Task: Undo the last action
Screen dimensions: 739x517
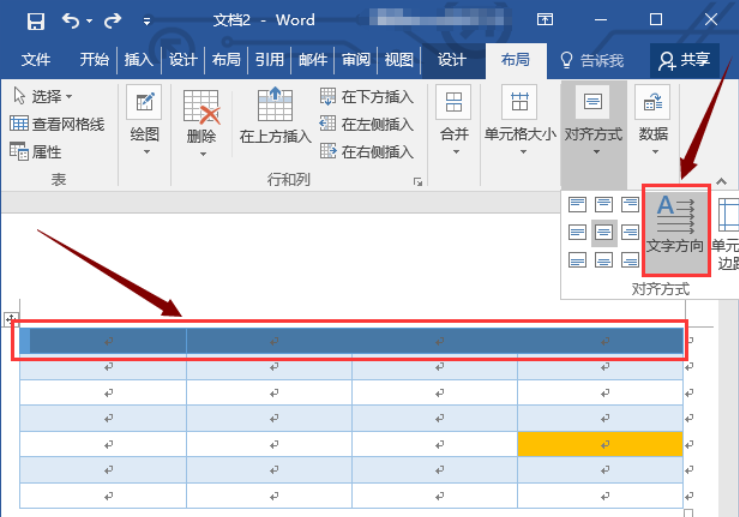Action: (x=71, y=21)
